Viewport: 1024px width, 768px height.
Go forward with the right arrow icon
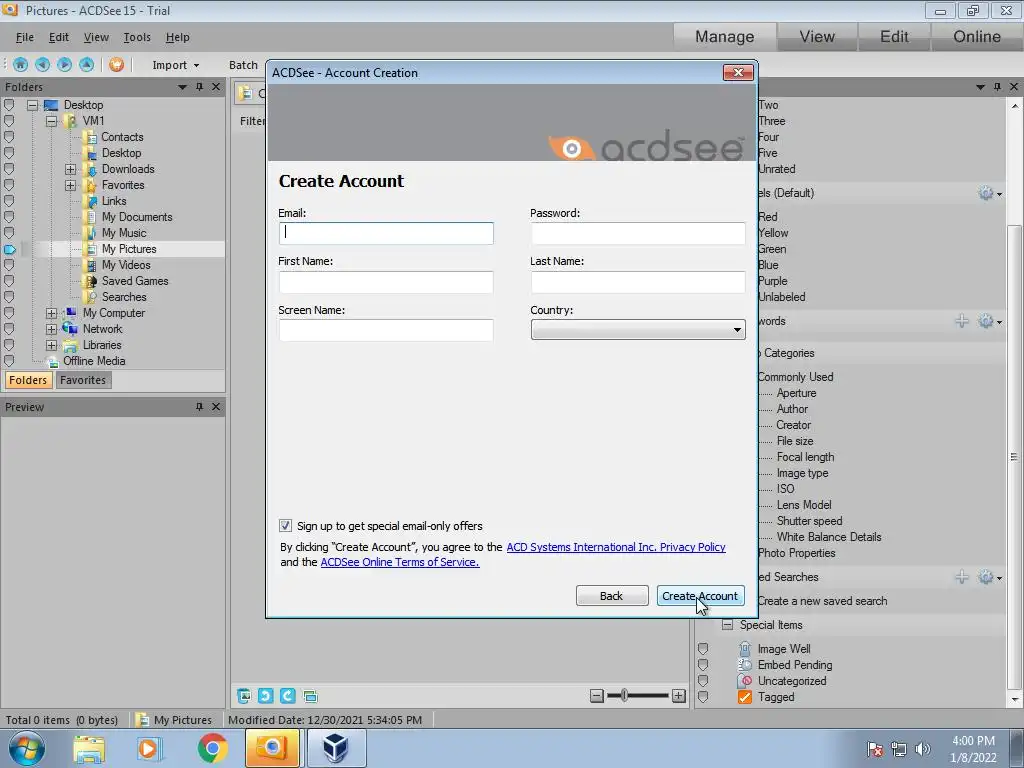click(65, 65)
